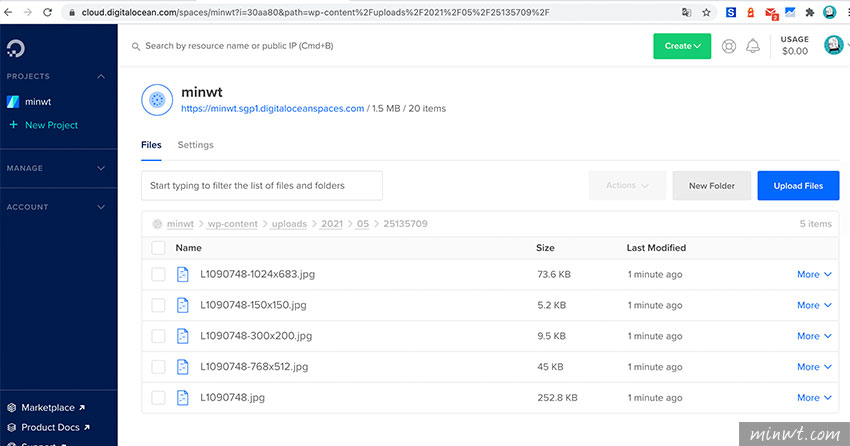Click the Last Modified column header

tap(656, 248)
